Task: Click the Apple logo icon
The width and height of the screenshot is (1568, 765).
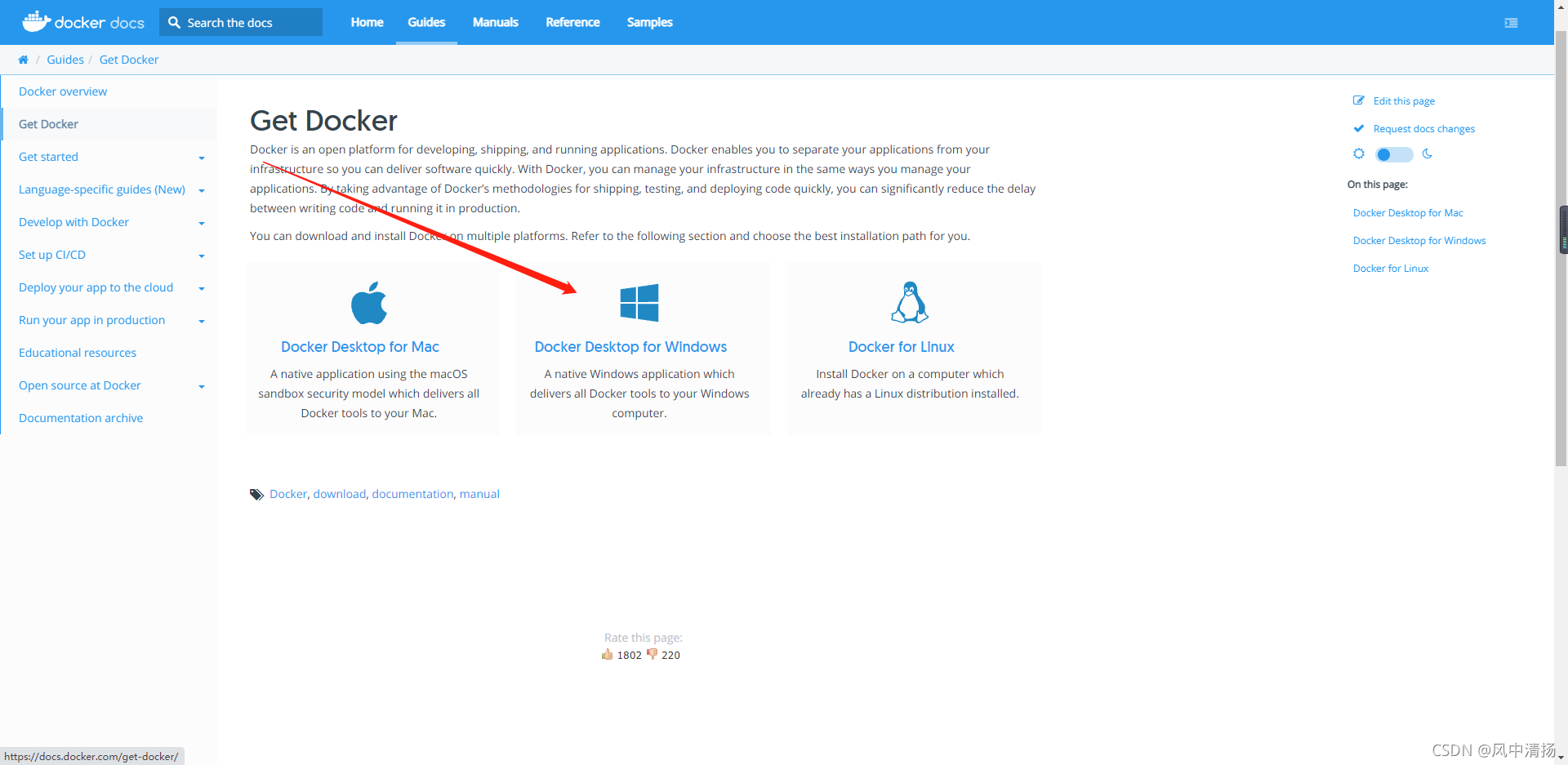Action: click(x=369, y=303)
